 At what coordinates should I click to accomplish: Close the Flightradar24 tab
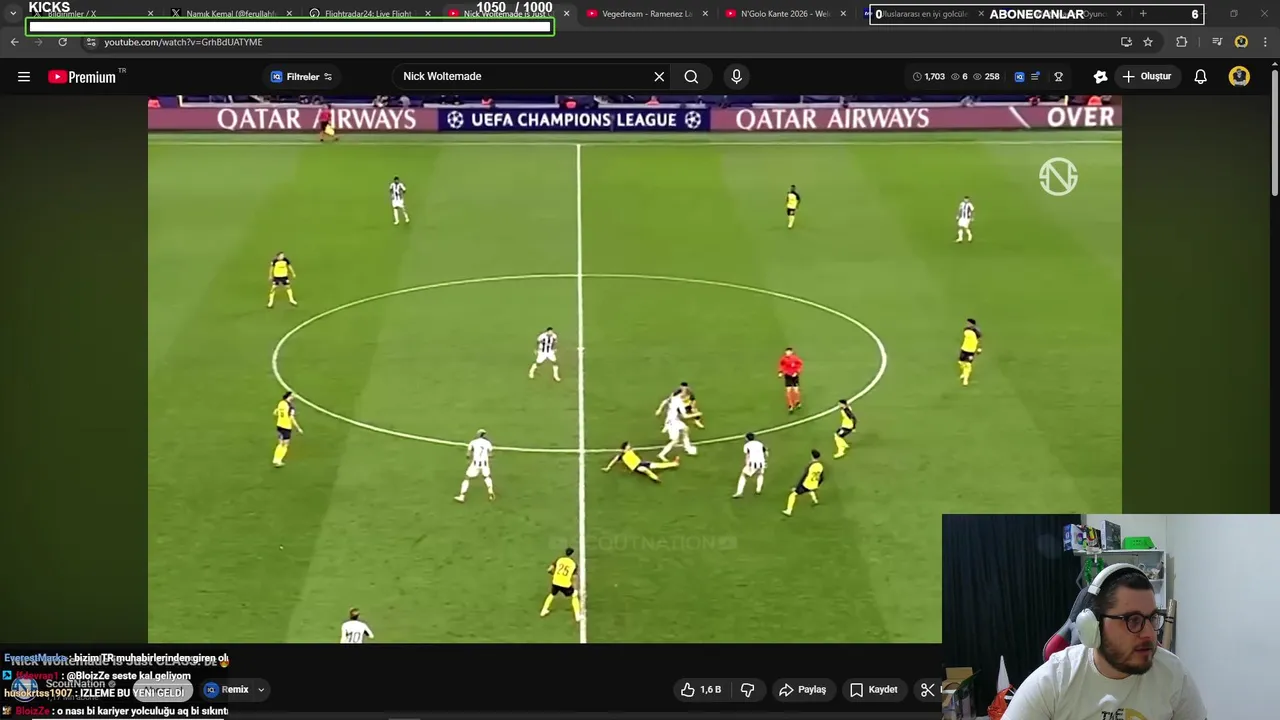pyautogui.click(x=428, y=14)
